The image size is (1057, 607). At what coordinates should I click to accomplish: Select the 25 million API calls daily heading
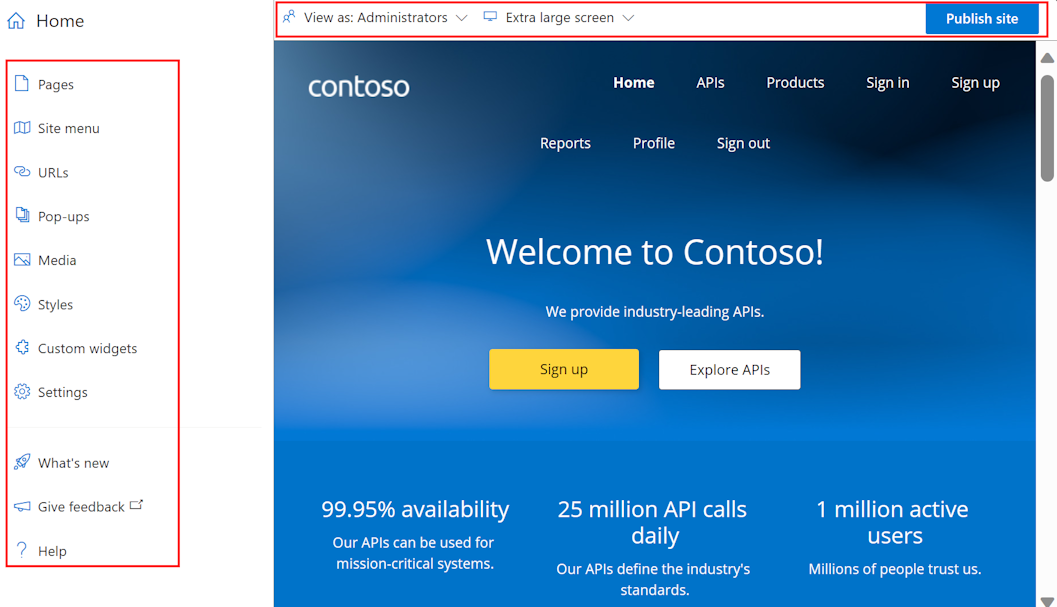click(653, 522)
